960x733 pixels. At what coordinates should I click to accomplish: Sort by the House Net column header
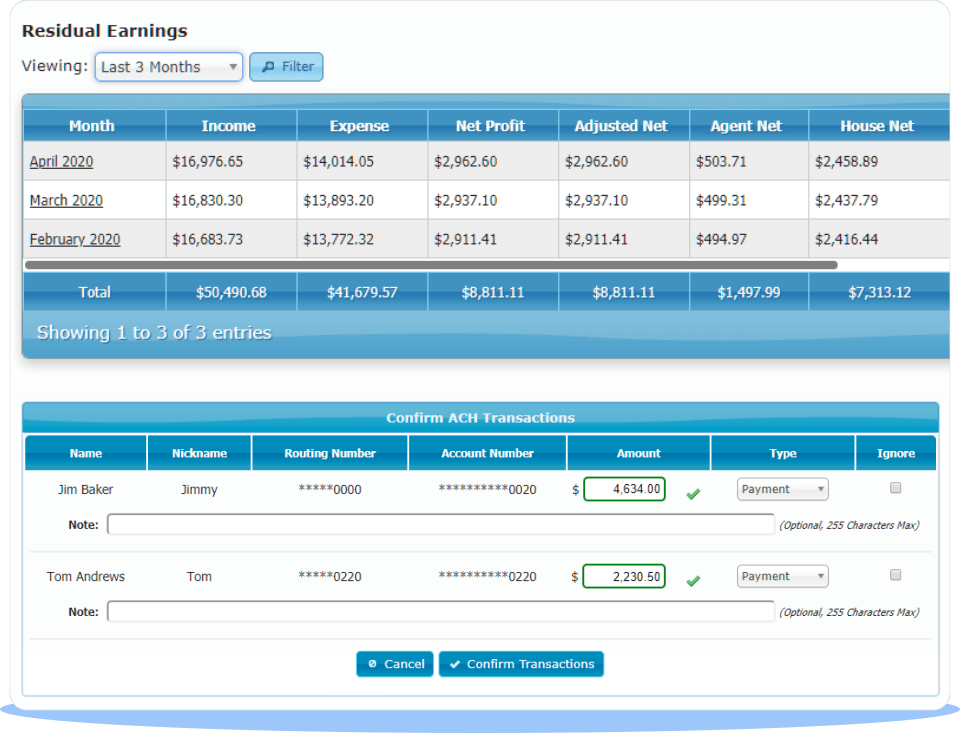coord(879,126)
